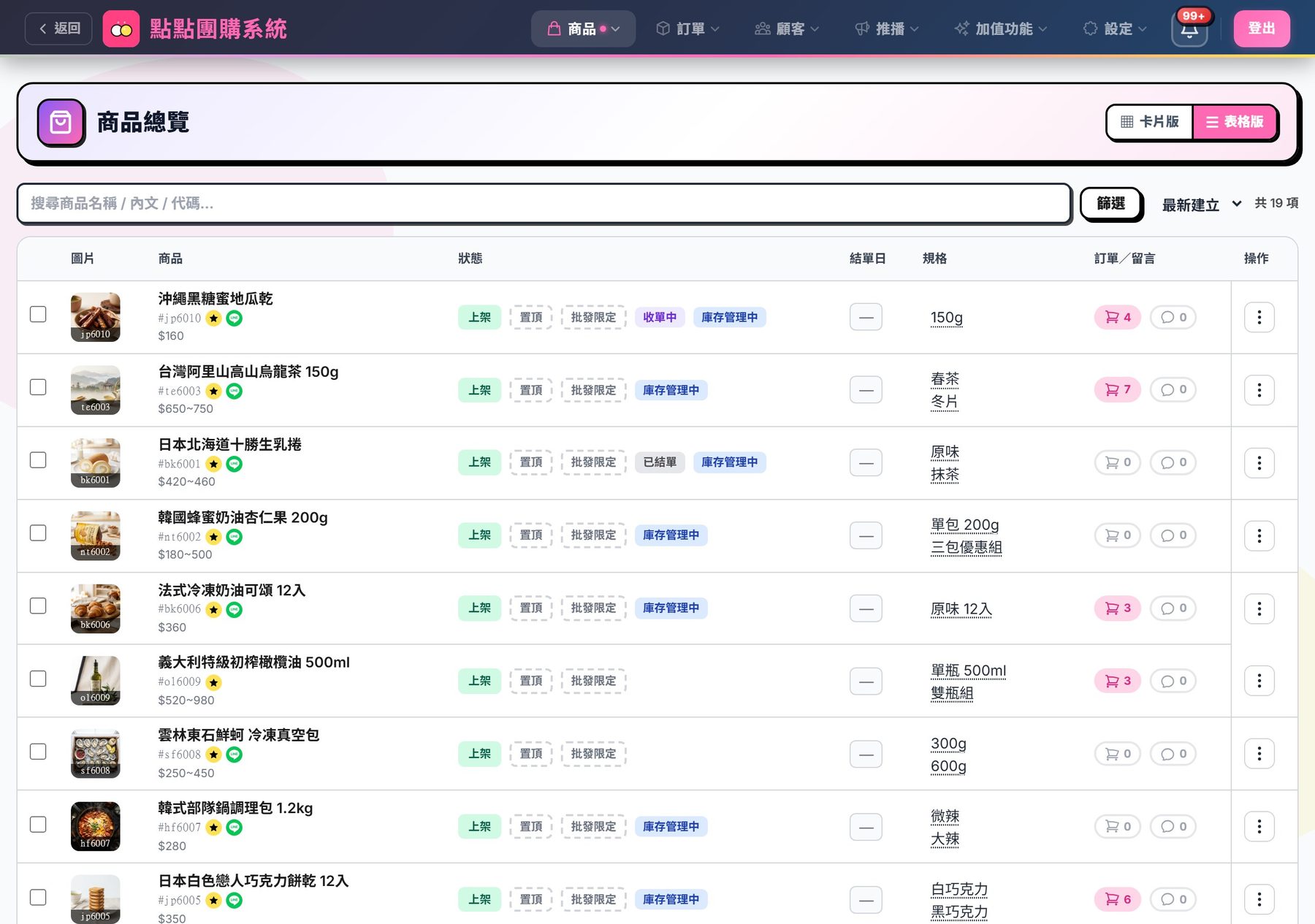Check the box for 沖繩黑糖蜜地瓜乾 row
Viewport: 1315px width, 924px height.
coord(38,314)
